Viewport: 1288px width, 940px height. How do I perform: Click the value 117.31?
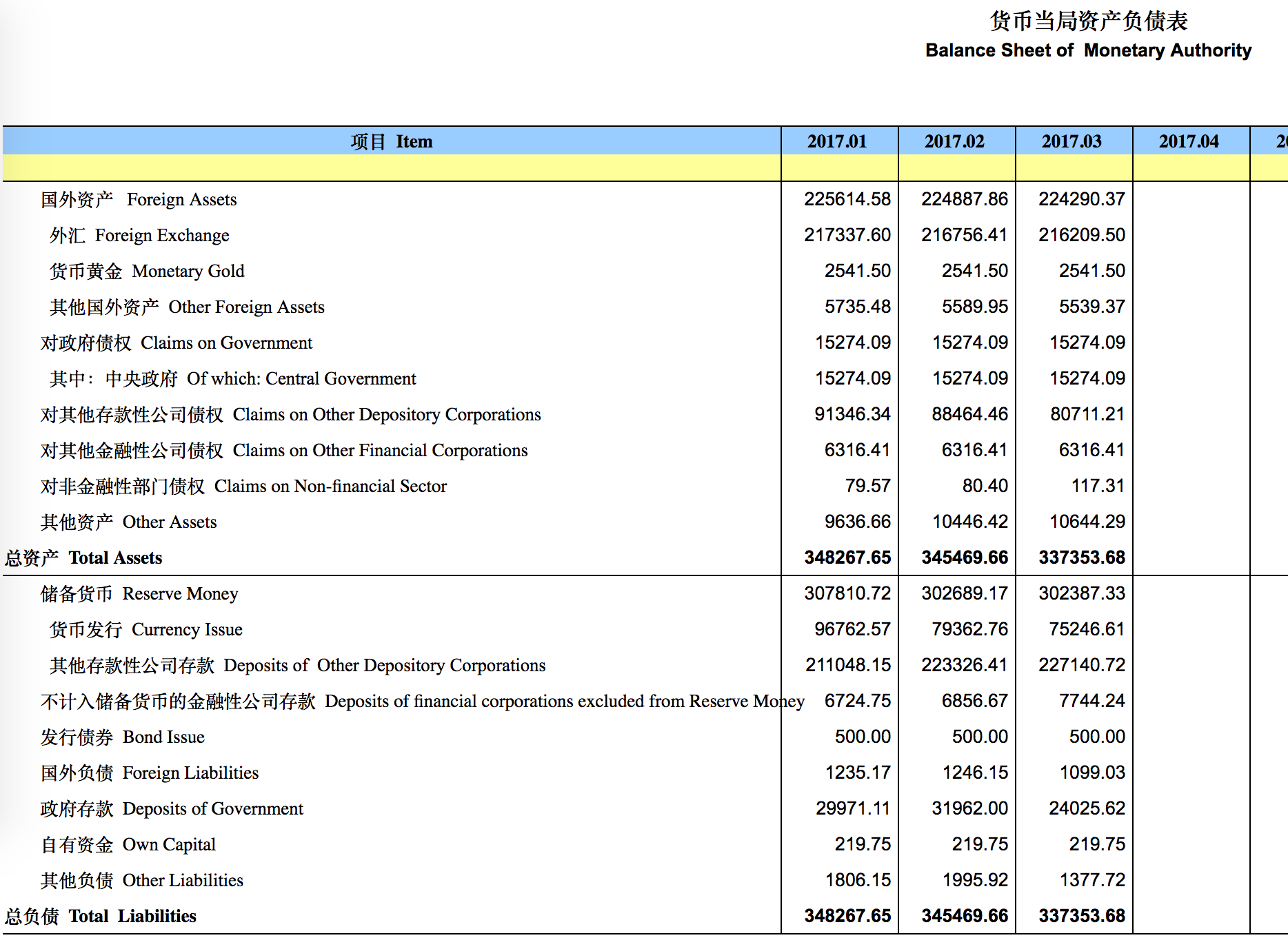click(1098, 486)
